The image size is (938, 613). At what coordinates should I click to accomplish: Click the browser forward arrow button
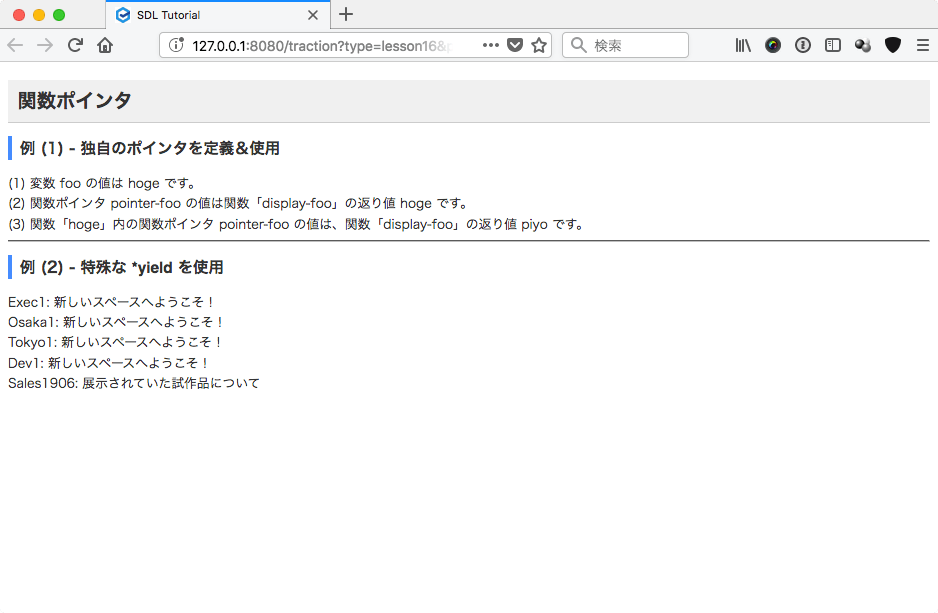[45, 45]
